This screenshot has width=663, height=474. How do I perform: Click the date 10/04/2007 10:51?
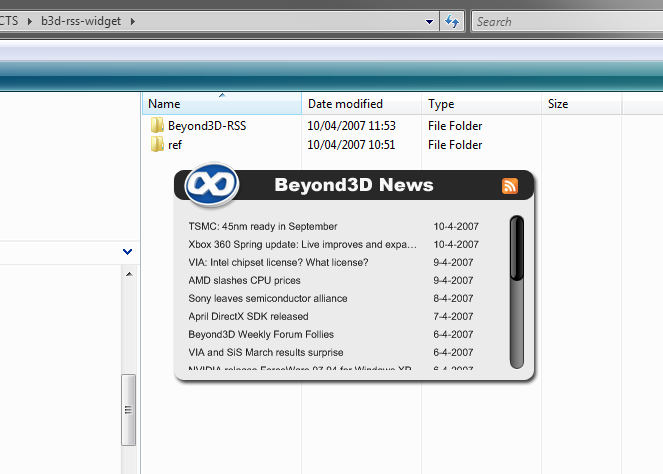coord(351,145)
